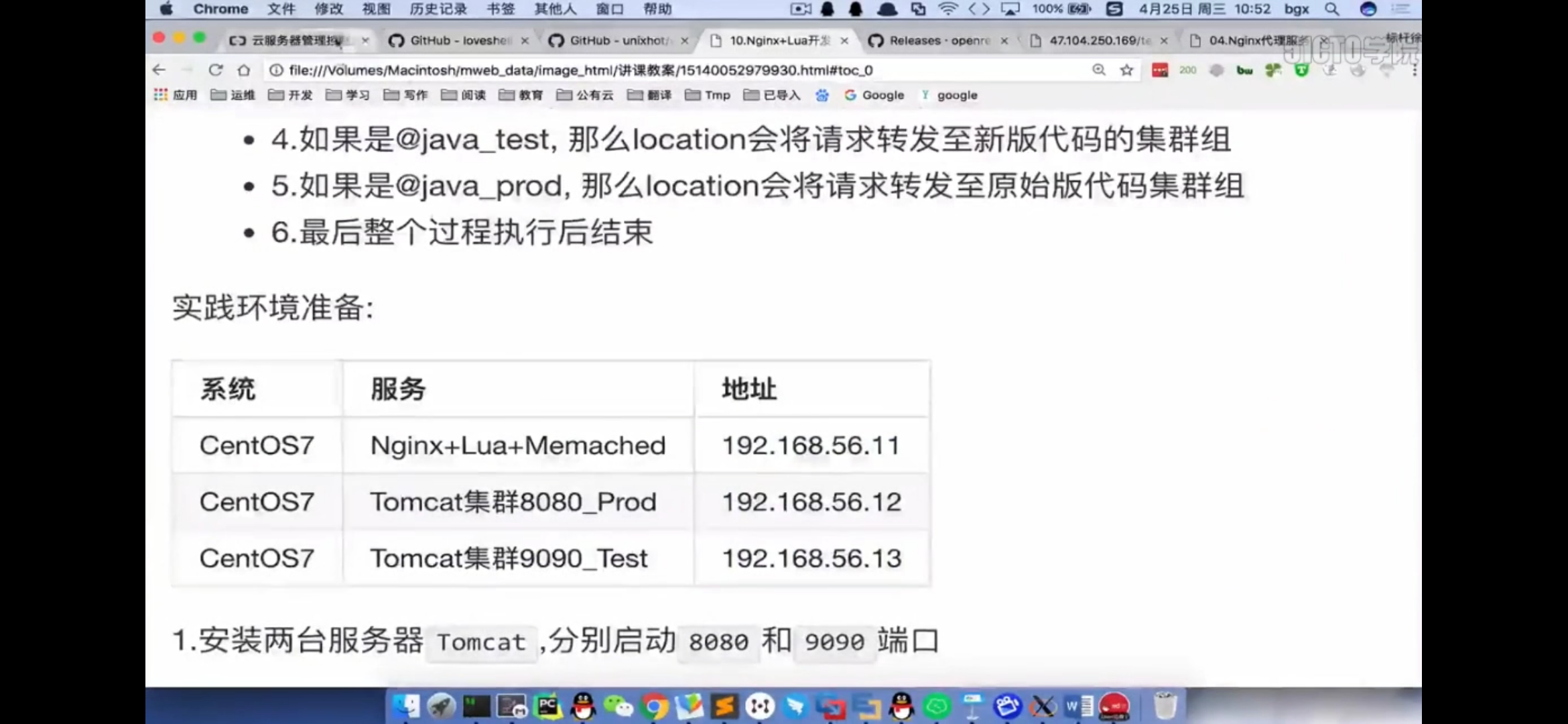Open the lowercase 'google' bookmark with Y icon
Image resolution: width=1568 pixels, height=724 pixels.
[x=950, y=95]
